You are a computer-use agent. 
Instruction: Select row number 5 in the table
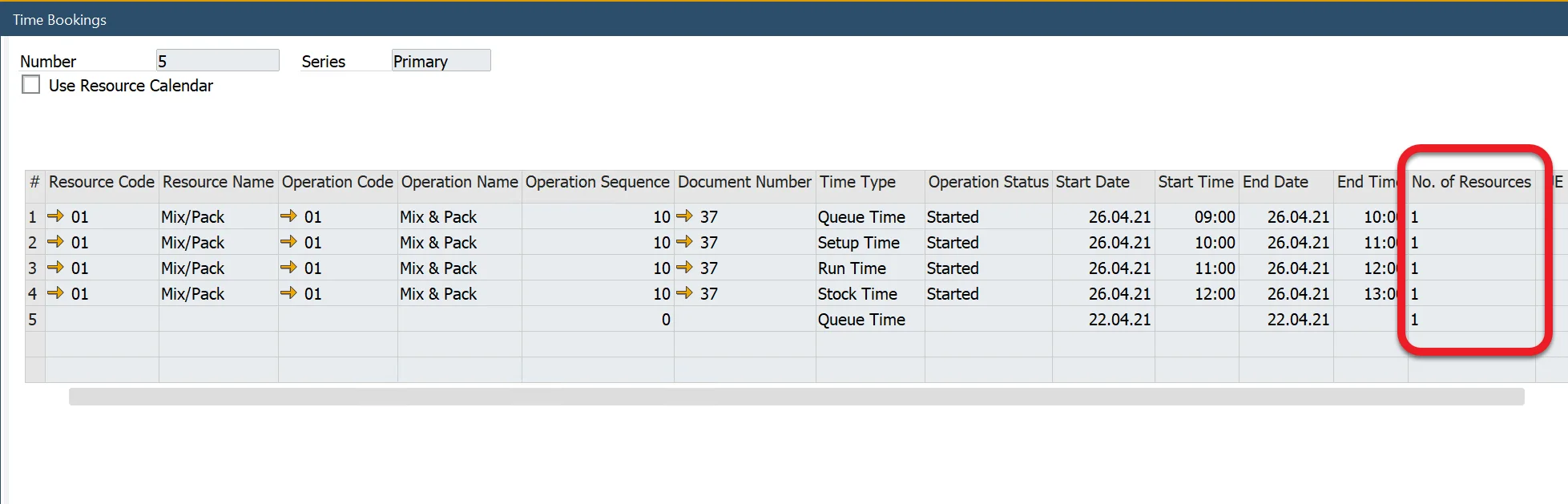34,320
